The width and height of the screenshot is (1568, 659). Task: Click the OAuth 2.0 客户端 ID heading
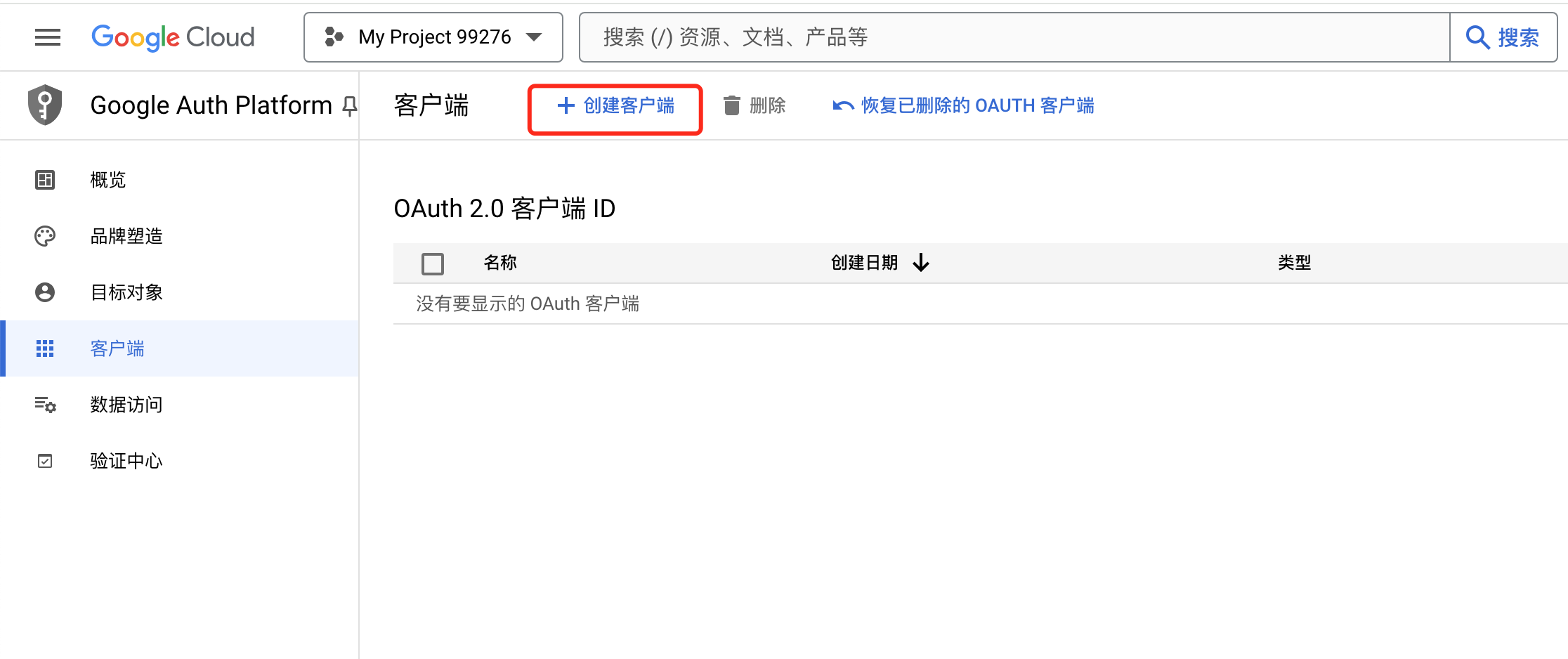tap(504, 209)
